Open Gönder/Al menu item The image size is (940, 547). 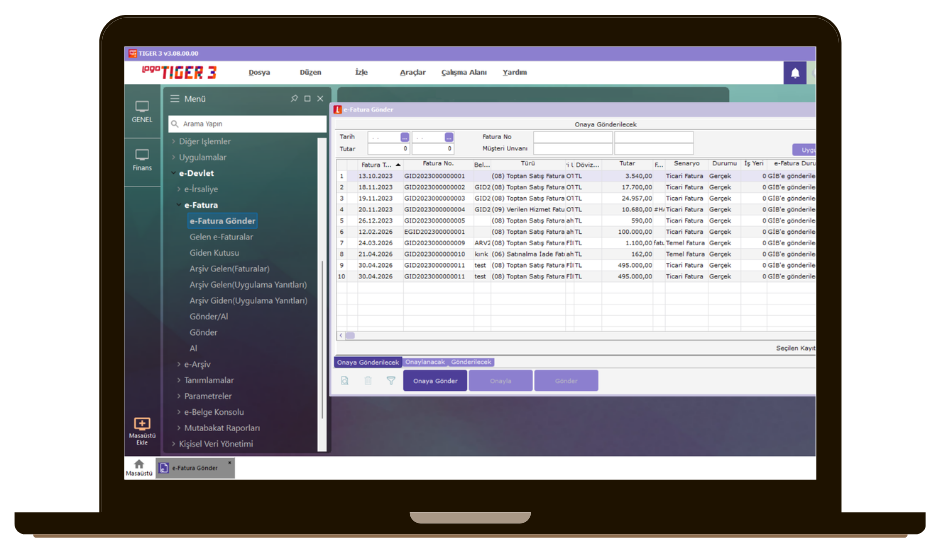(x=209, y=317)
